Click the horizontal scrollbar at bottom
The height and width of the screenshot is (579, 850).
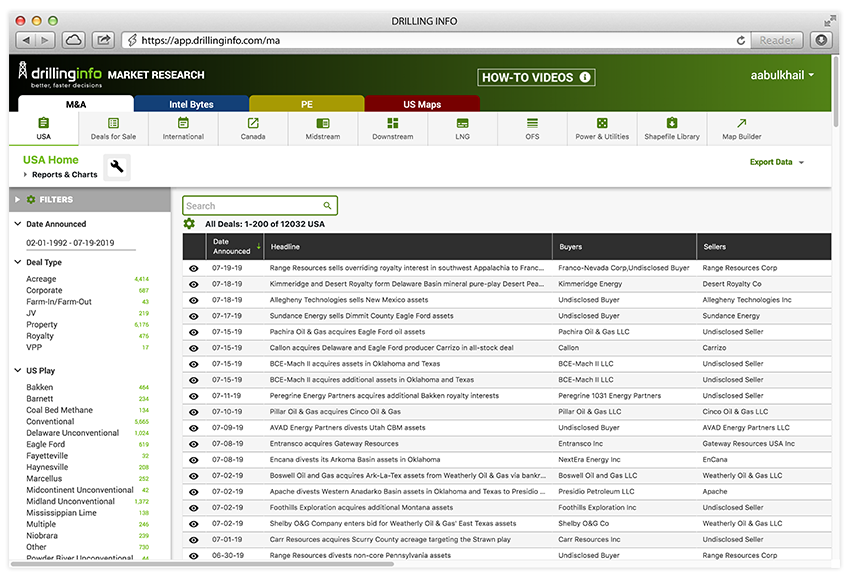click(x=202, y=564)
